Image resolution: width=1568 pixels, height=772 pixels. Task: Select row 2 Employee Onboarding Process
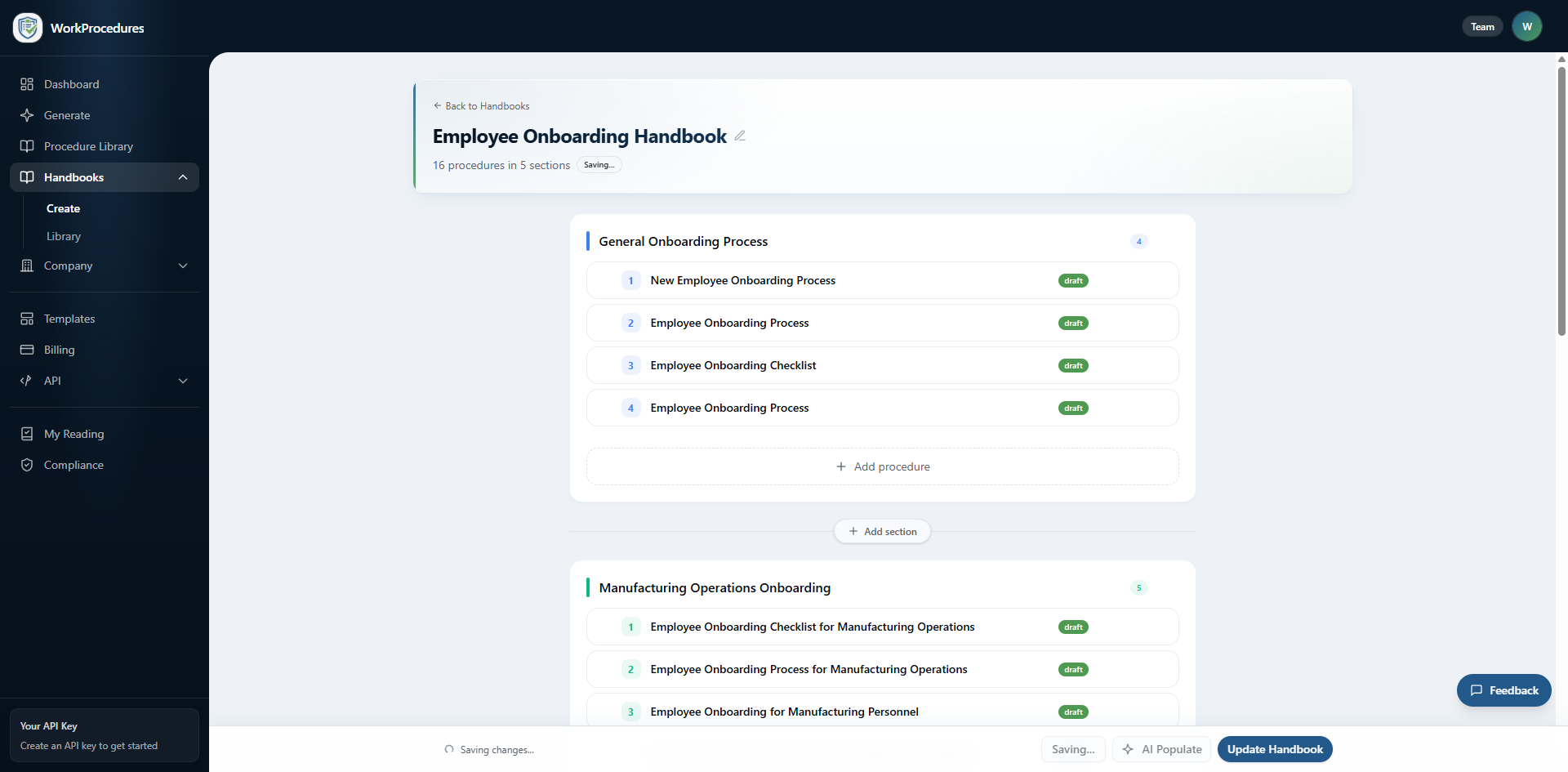coord(883,323)
